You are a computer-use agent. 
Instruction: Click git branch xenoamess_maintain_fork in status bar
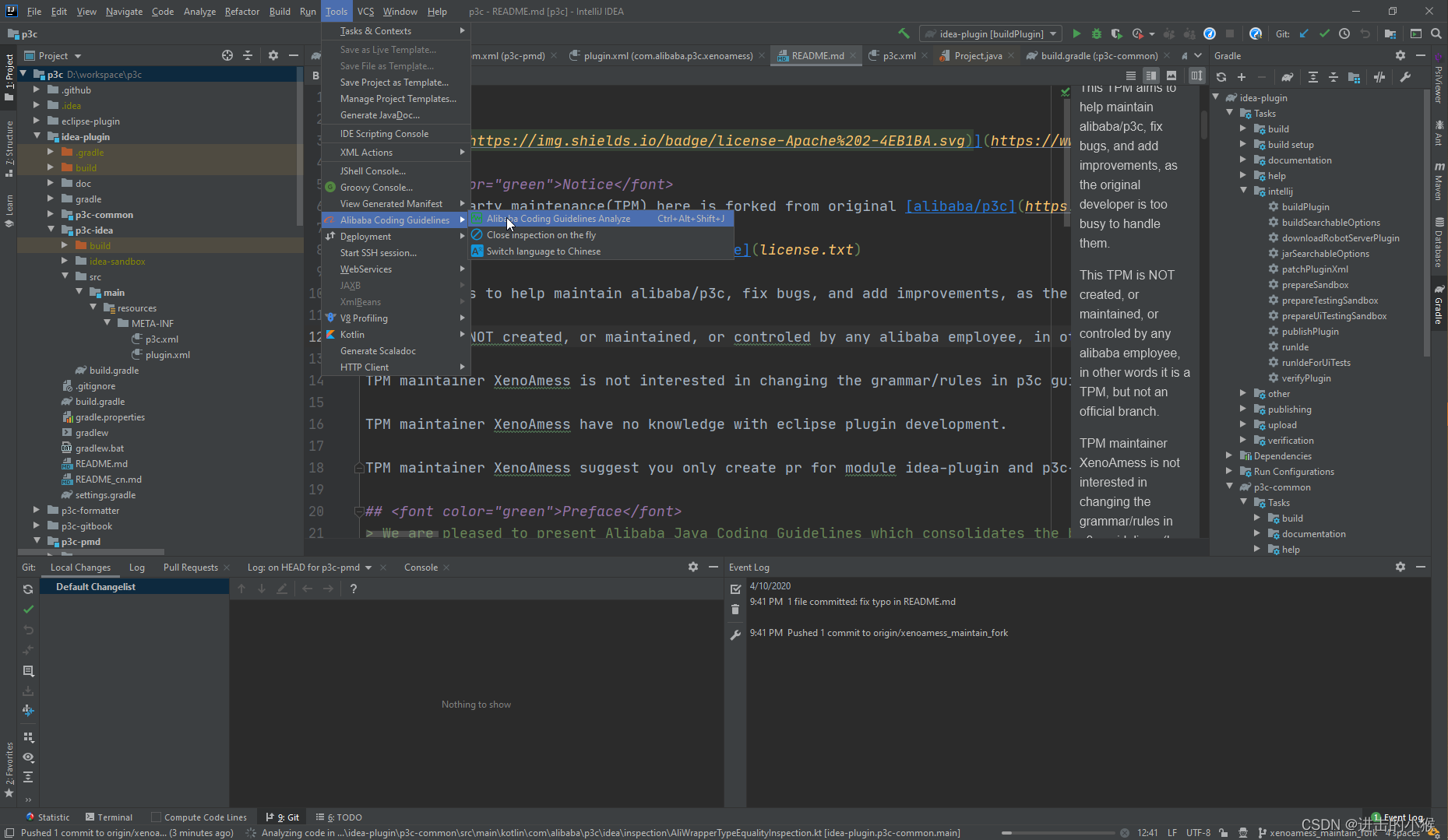pyautogui.click(x=1316, y=833)
